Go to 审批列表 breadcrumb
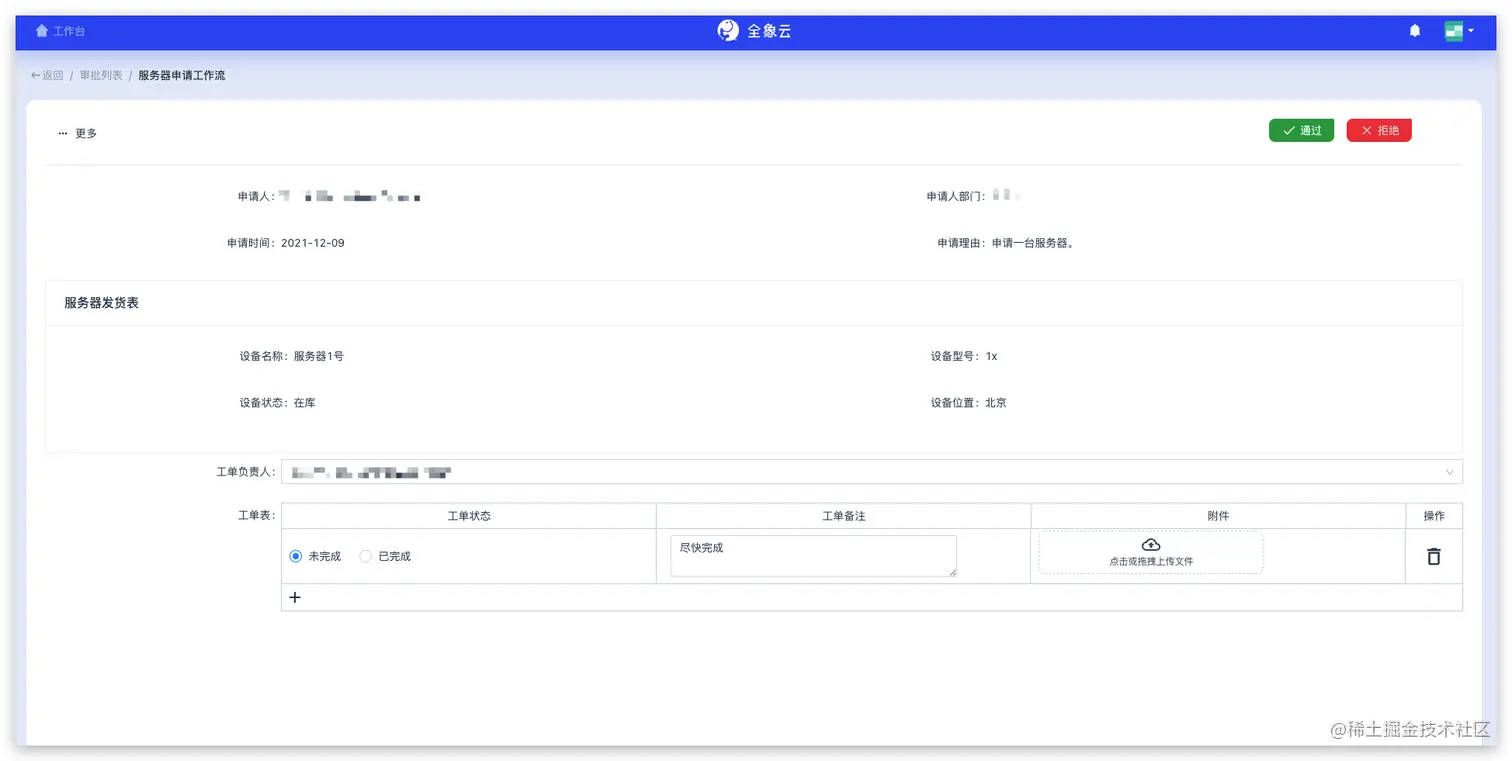This screenshot has height=761, width=1512. (101, 75)
